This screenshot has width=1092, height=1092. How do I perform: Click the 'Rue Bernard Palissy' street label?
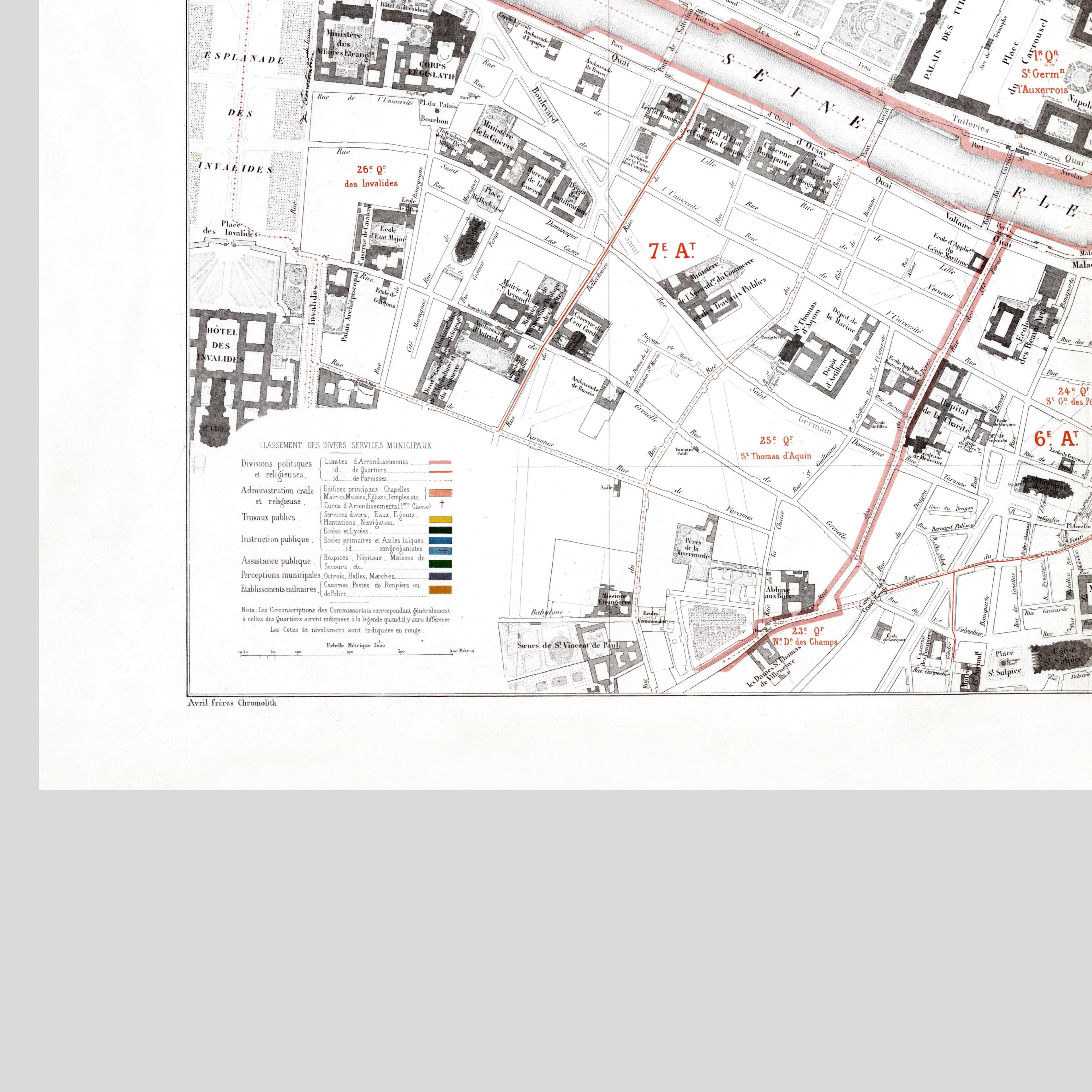click(945, 527)
